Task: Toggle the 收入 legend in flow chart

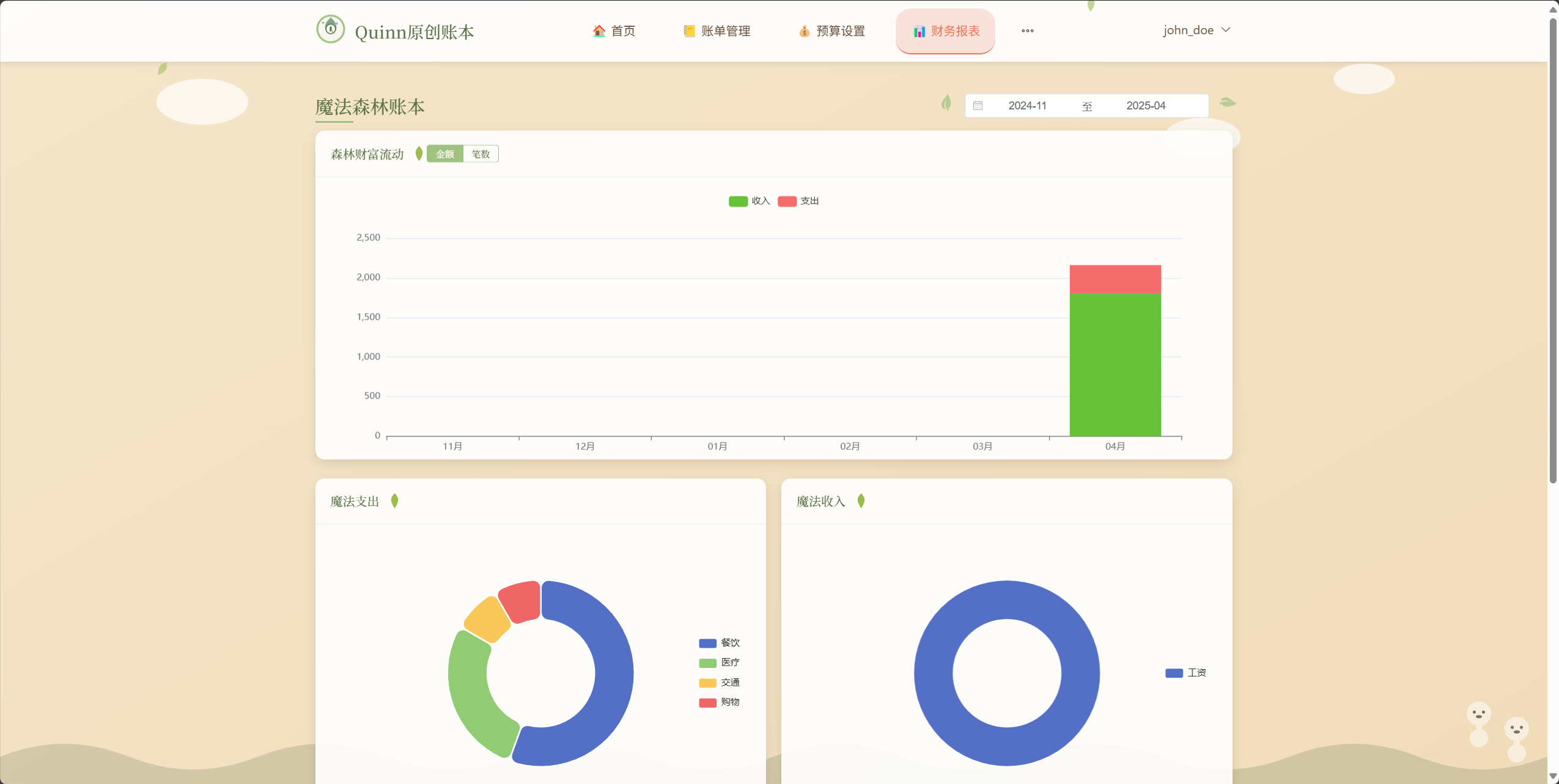Action: pyautogui.click(x=748, y=200)
